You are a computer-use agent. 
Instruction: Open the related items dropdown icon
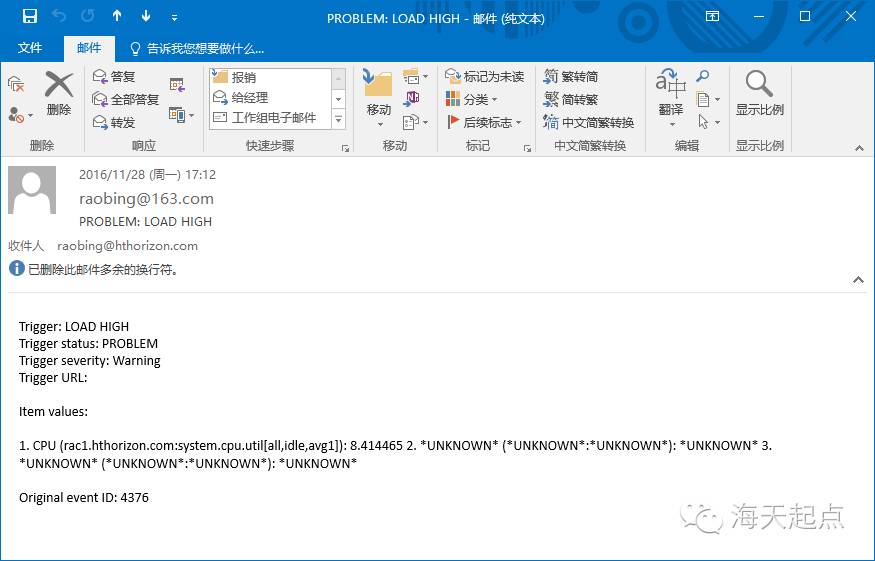pyautogui.click(x=708, y=99)
